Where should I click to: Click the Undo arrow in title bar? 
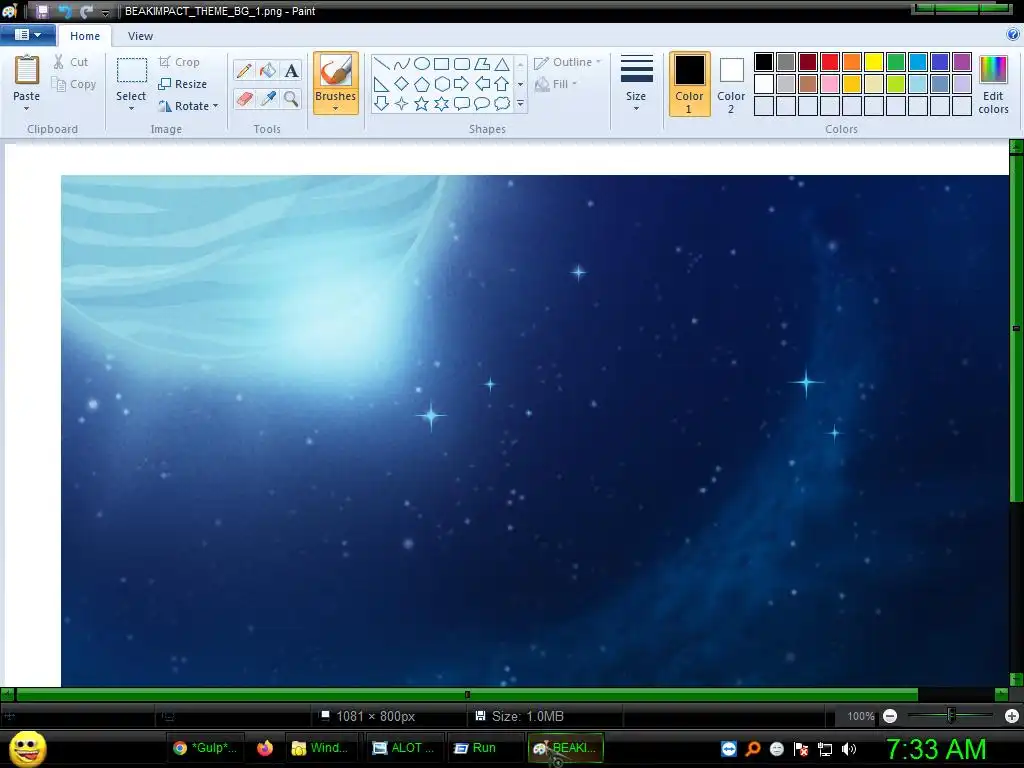(x=65, y=11)
